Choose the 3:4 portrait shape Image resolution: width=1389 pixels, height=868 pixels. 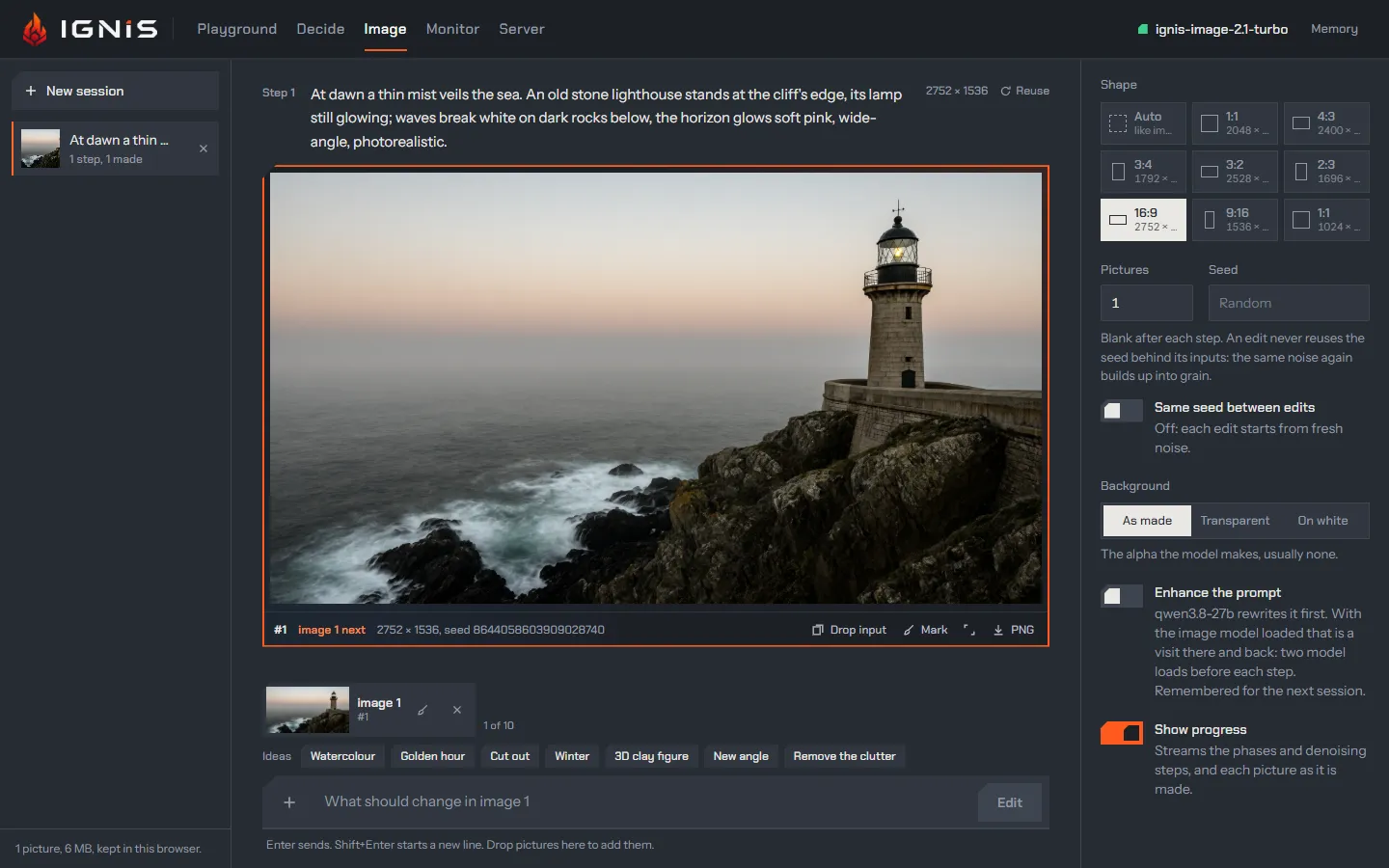point(1143,172)
